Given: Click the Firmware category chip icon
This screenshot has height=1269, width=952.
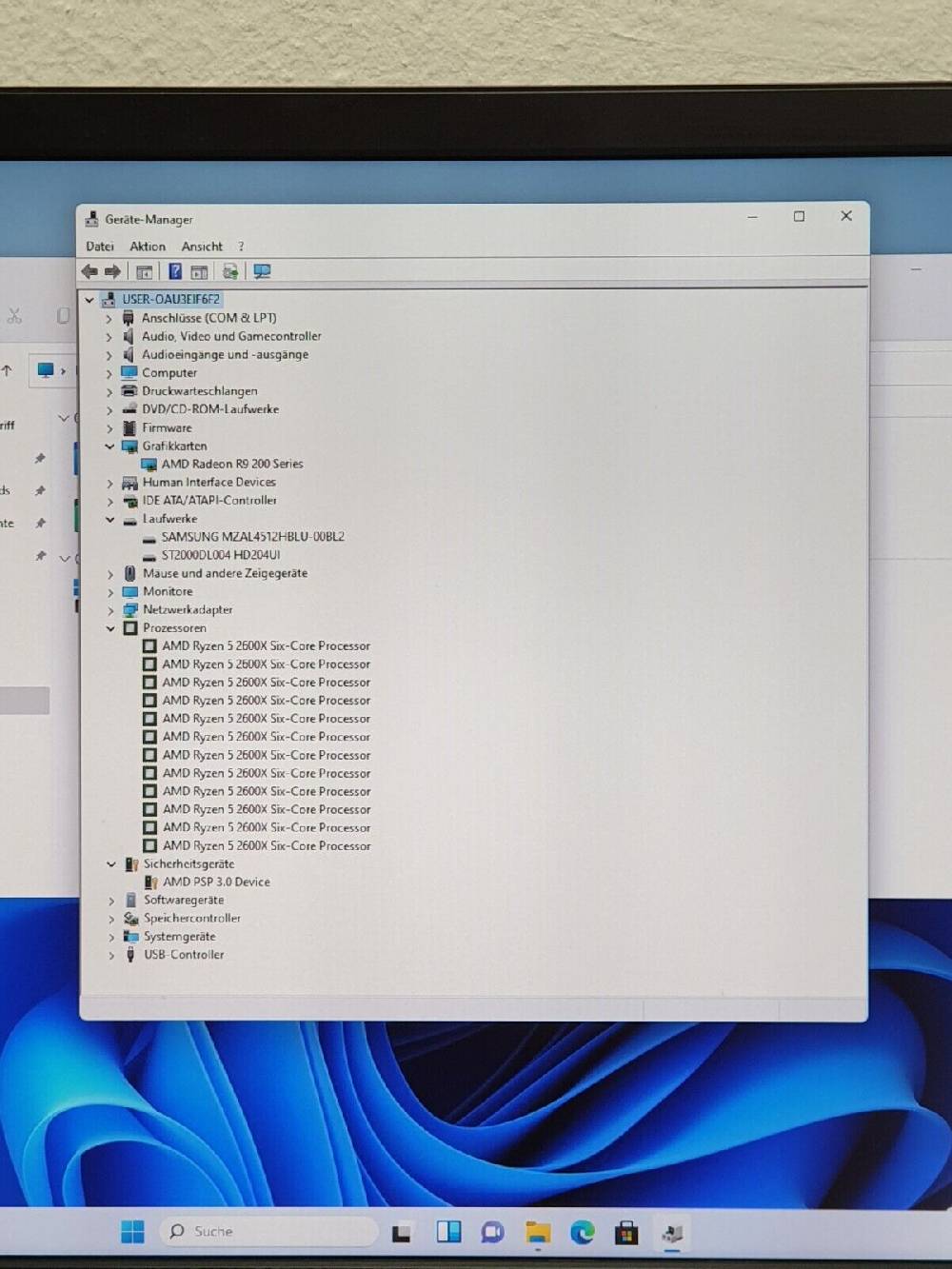Looking at the screenshot, I should point(129,427).
